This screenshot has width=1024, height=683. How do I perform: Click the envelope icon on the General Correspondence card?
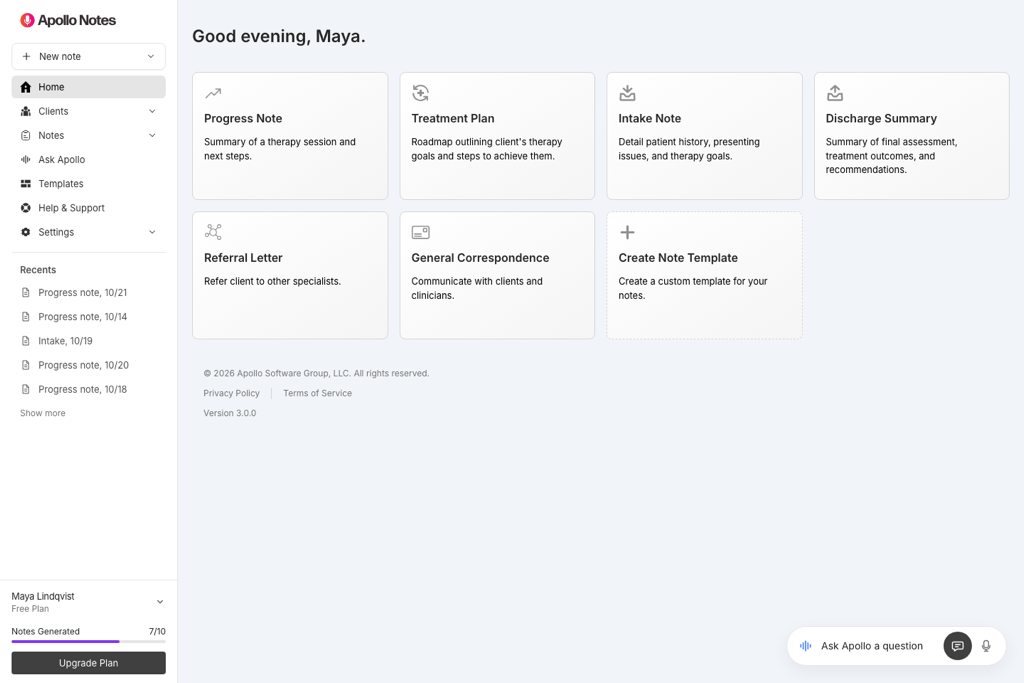(421, 232)
